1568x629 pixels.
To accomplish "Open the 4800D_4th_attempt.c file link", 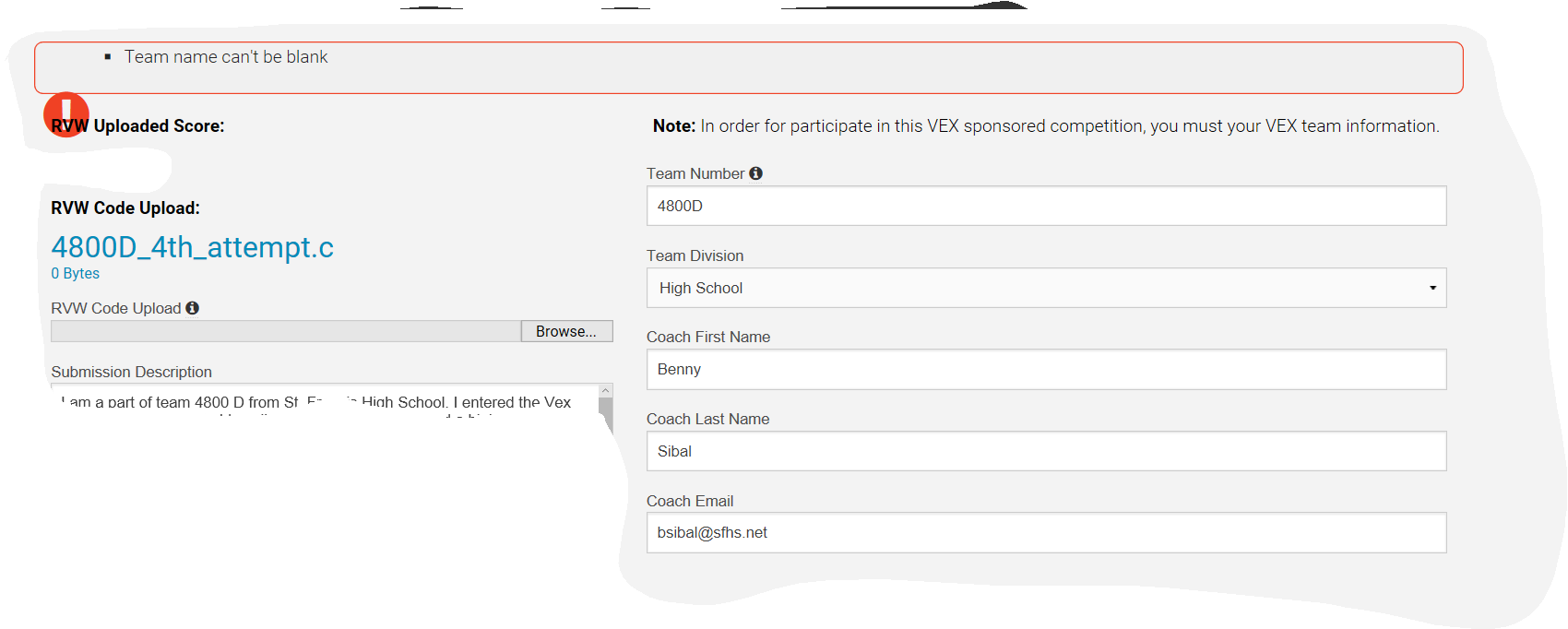I will click(x=192, y=247).
